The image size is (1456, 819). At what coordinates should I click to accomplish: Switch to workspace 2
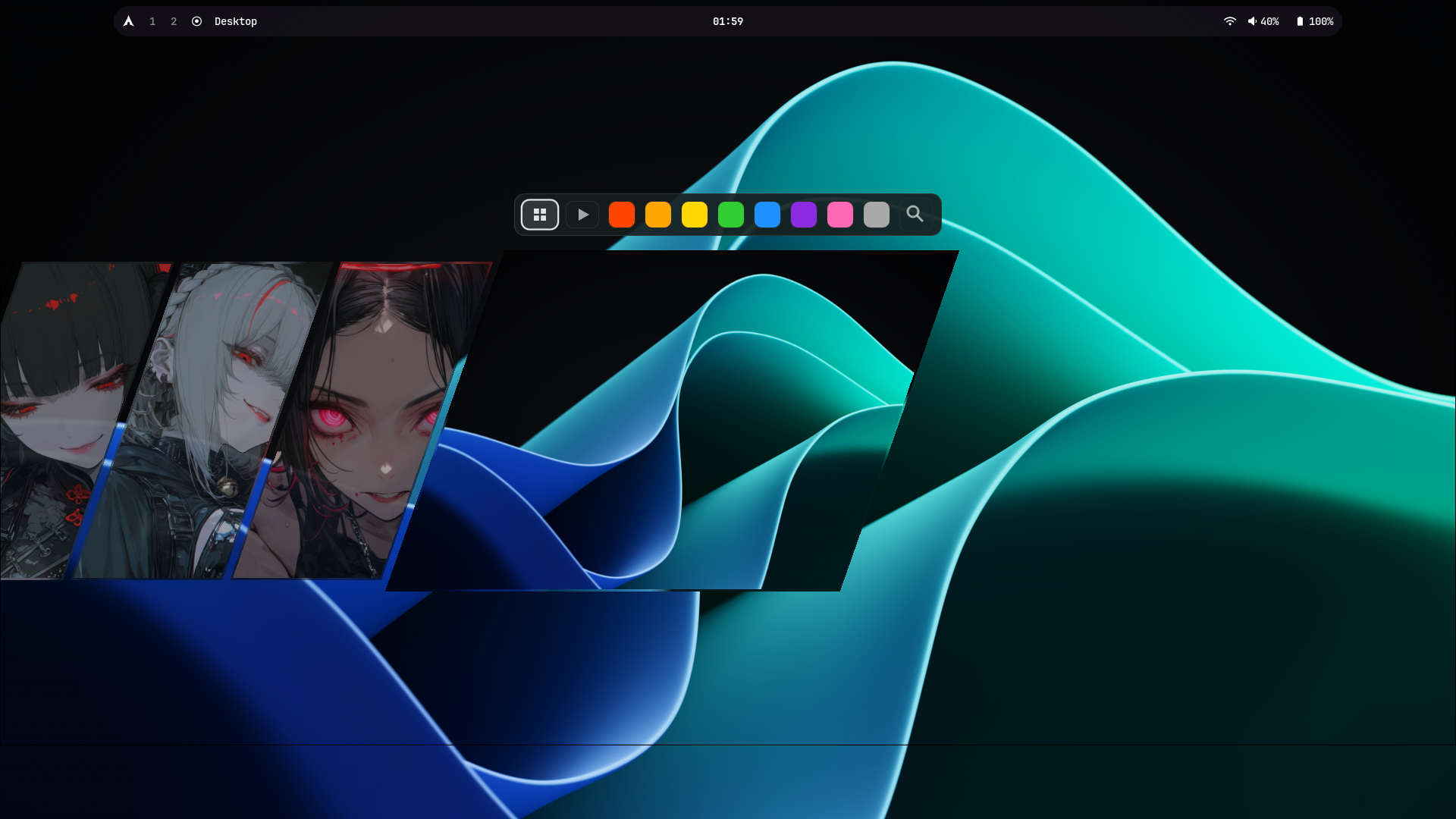(174, 21)
